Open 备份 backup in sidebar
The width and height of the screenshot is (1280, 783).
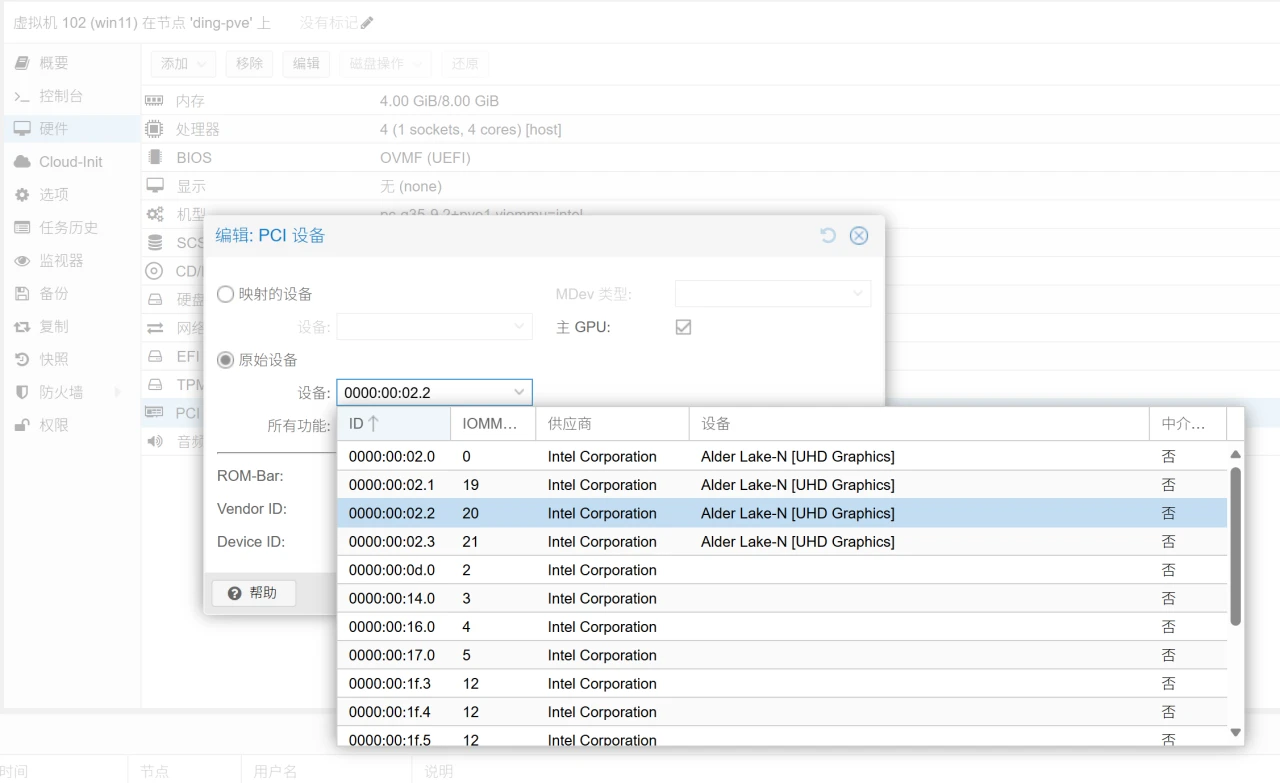[x=54, y=294]
